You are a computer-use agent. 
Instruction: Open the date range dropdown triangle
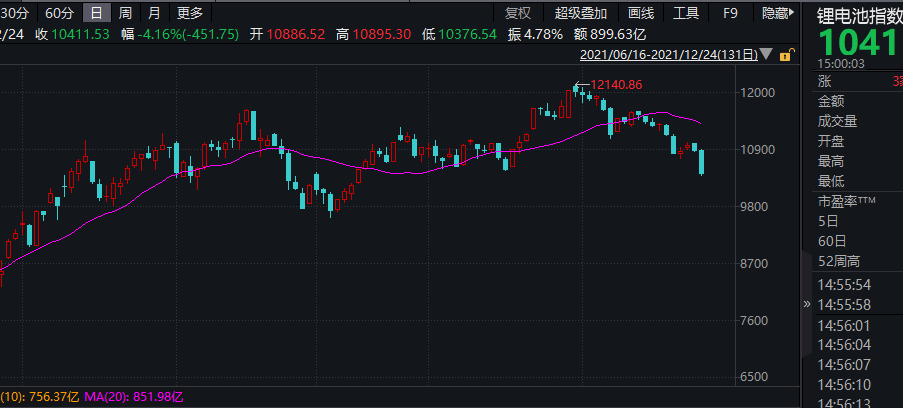coord(767,54)
